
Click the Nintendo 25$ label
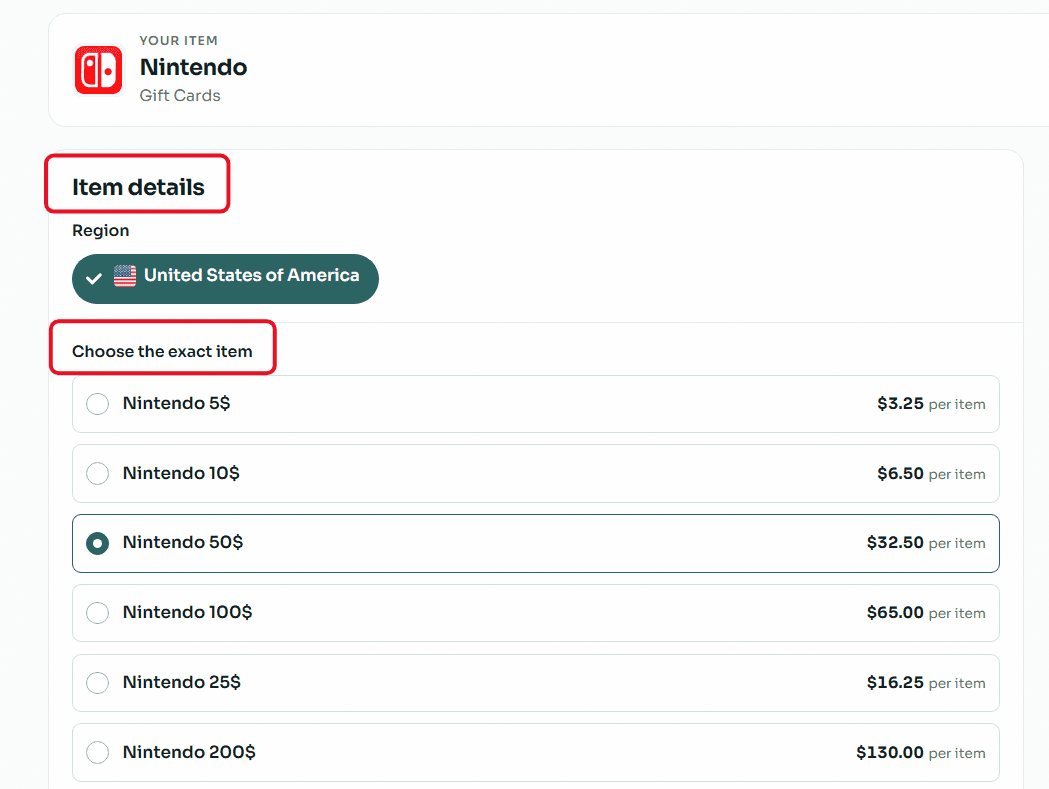182,682
